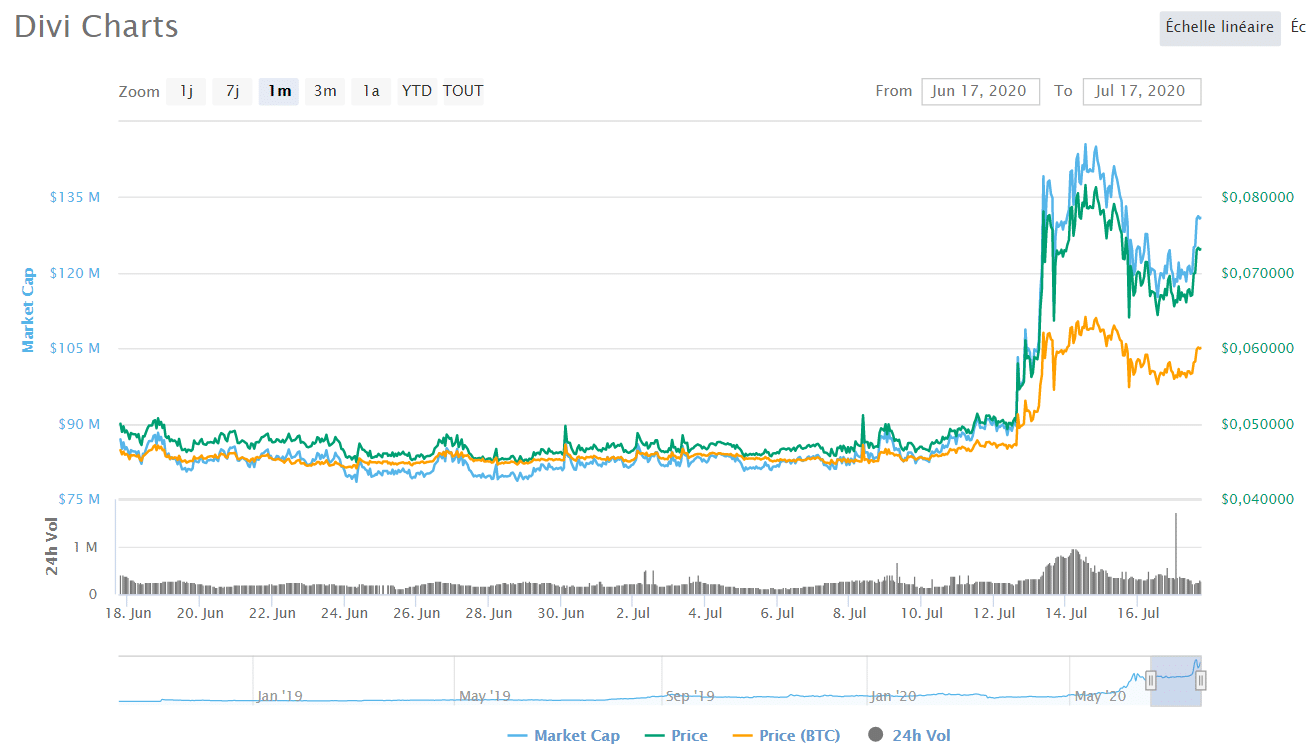Click the $90 M market cap label

78,424
